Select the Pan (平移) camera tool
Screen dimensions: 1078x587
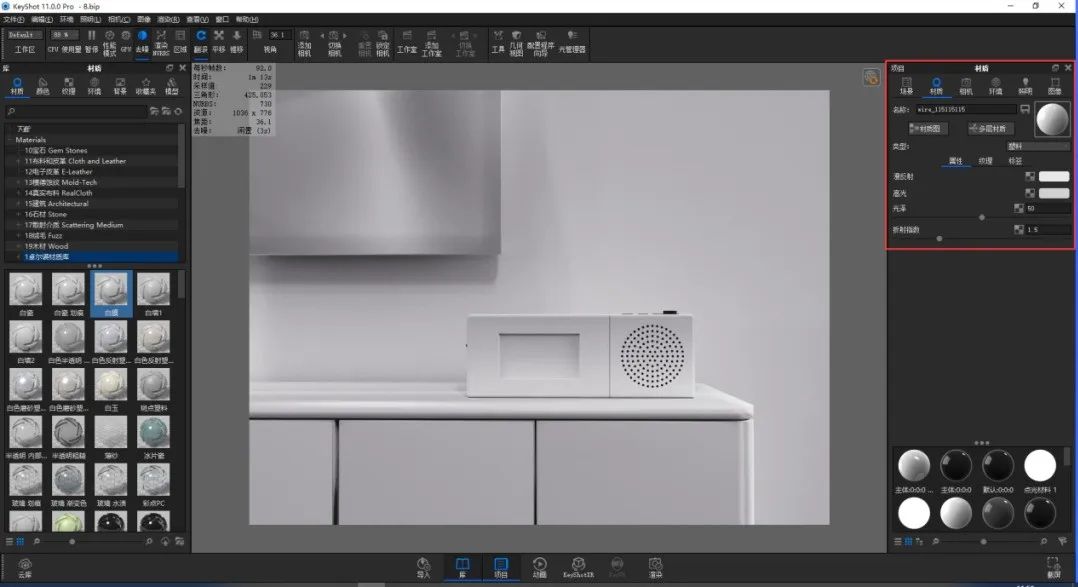pyautogui.click(x=219, y=41)
